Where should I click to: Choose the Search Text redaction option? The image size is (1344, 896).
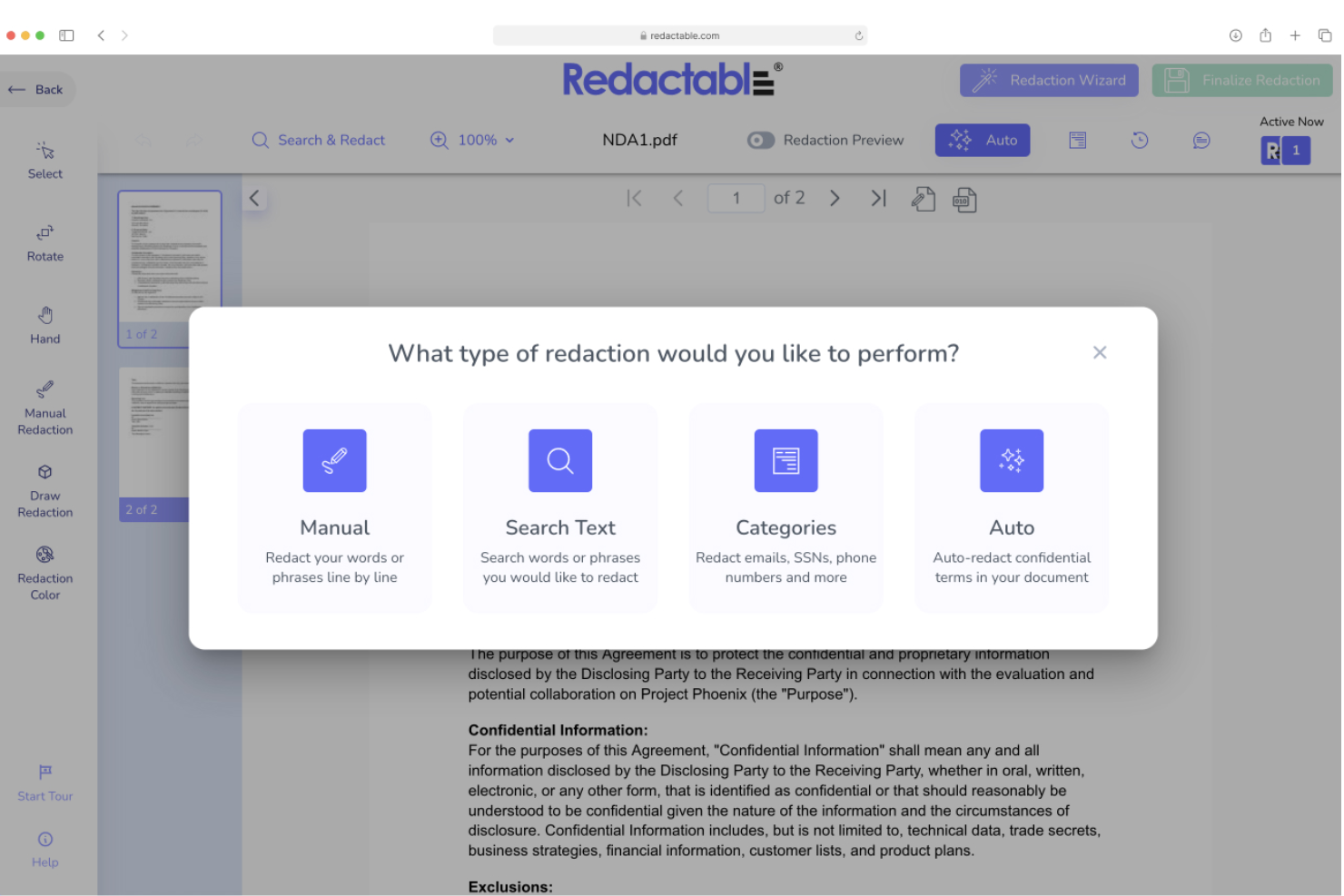[560, 508]
